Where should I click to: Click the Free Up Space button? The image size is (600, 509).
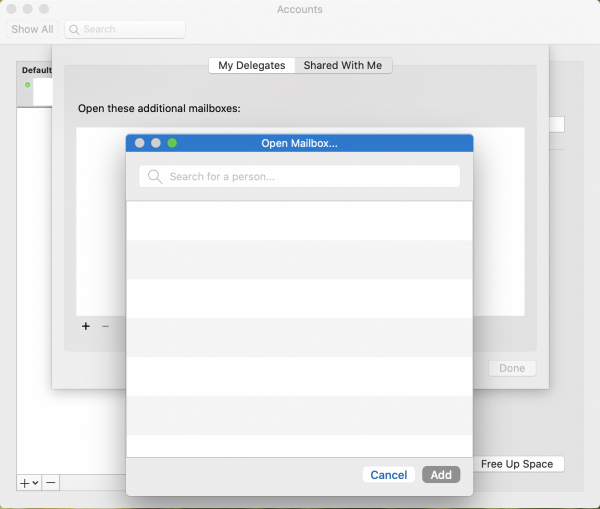(519, 464)
